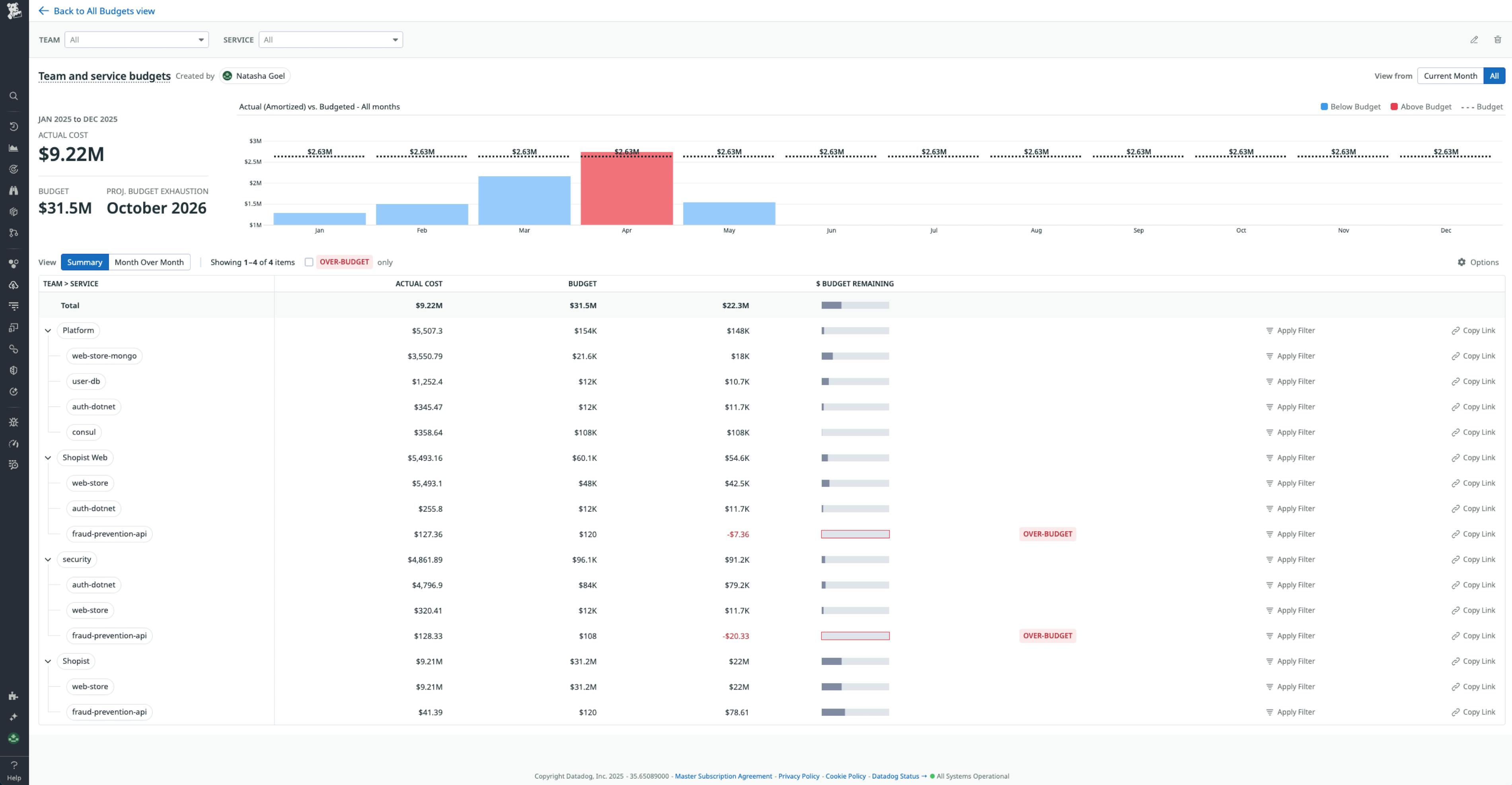Click the pencil edit icon above the chart
This screenshot has height=785, width=1512.
(1475, 39)
